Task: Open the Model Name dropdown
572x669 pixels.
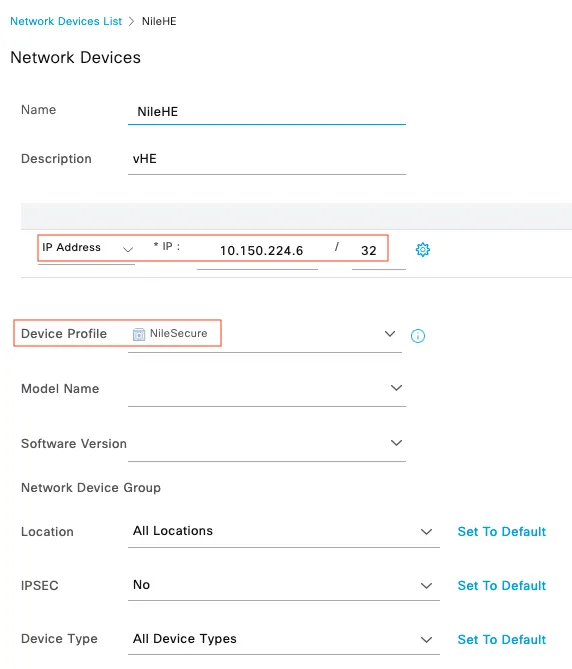Action: (x=267, y=389)
